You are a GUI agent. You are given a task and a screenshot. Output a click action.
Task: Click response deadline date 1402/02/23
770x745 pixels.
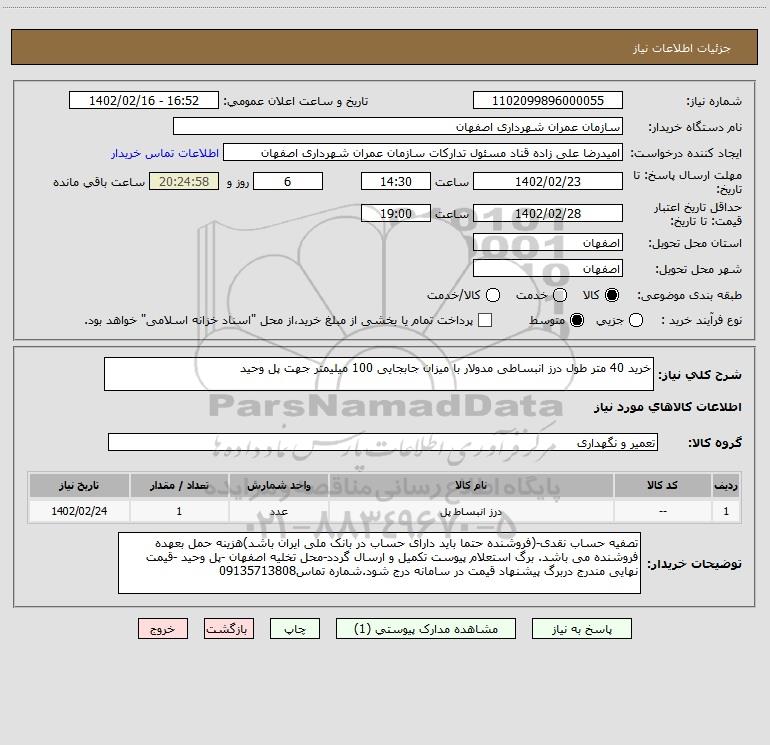click(548, 181)
